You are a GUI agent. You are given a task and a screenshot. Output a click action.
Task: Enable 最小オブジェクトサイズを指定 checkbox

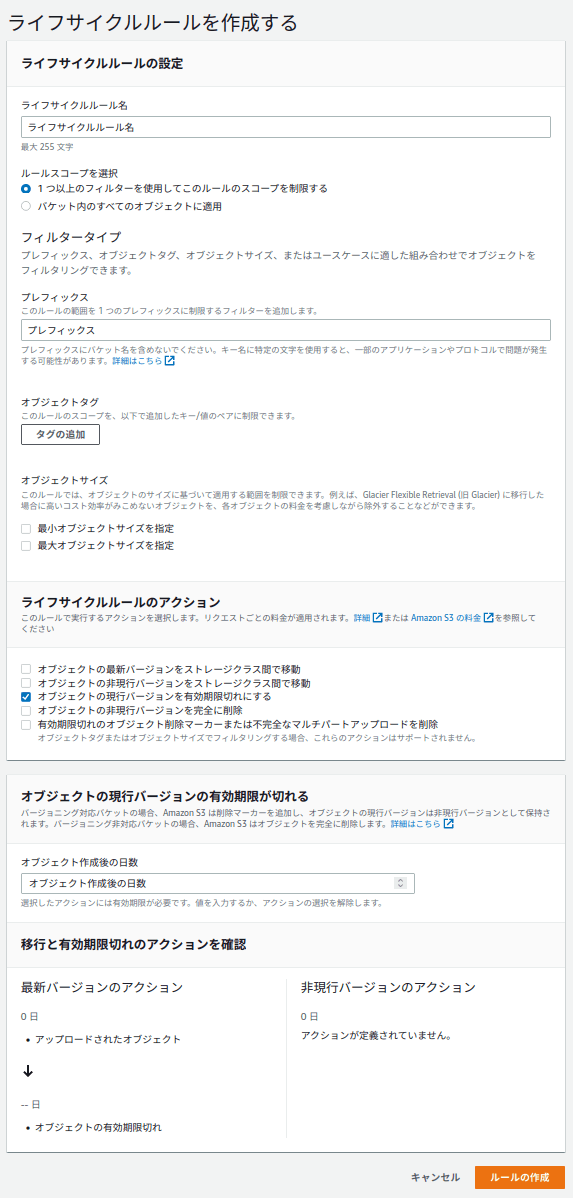pyautogui.click(x=26, y=529)
